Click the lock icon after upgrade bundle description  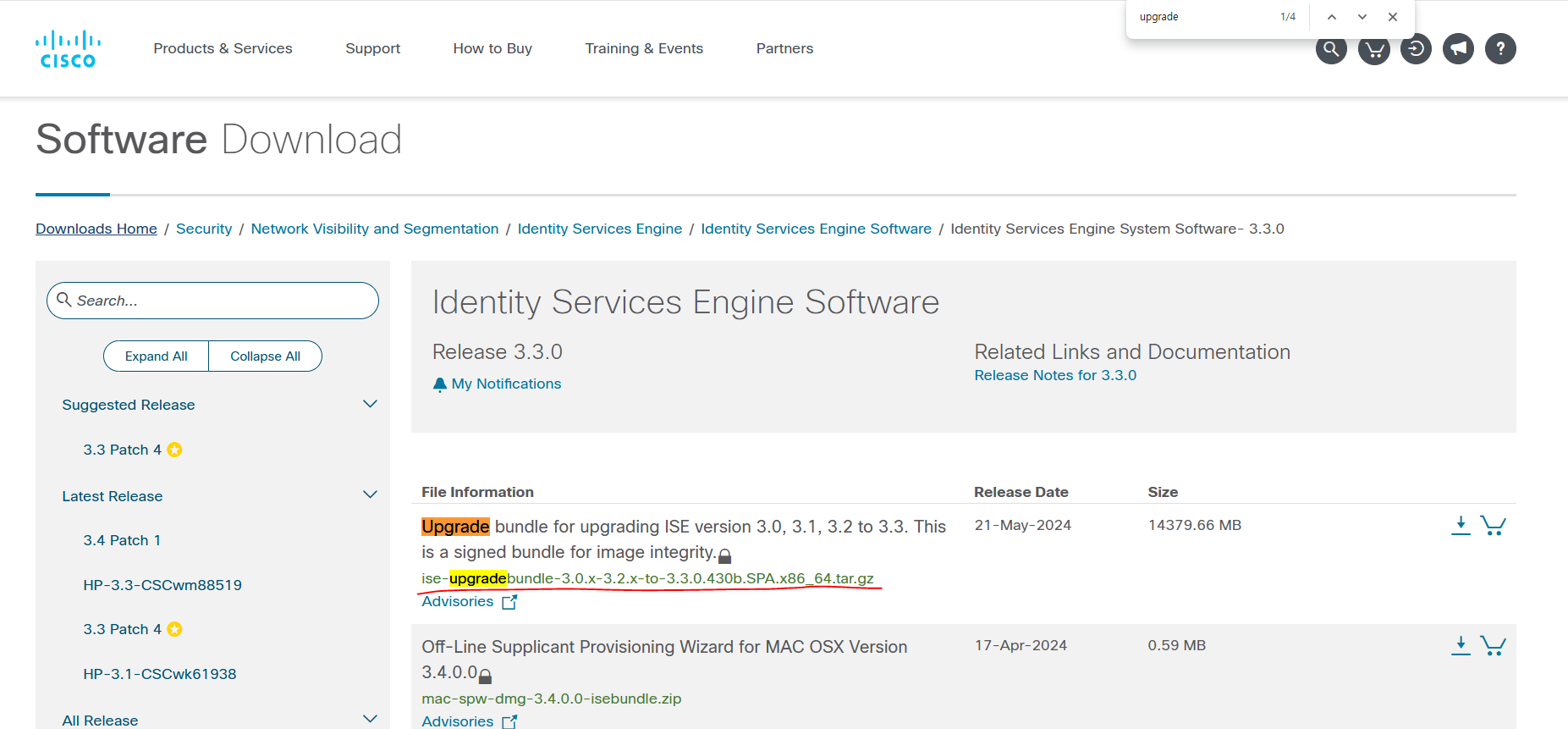(x=724, y=555)
